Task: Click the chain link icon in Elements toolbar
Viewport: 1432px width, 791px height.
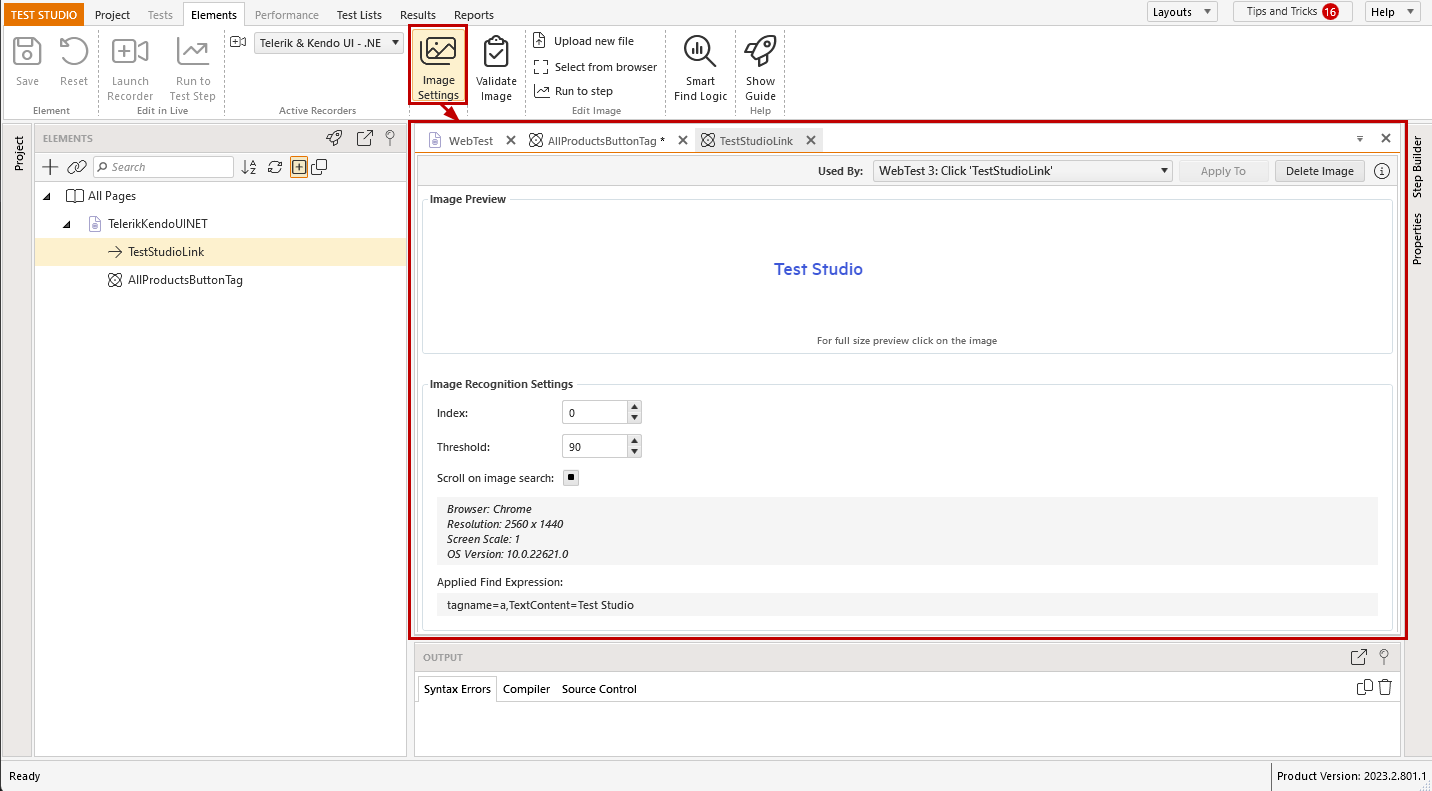Action: (x=77, y=167)
